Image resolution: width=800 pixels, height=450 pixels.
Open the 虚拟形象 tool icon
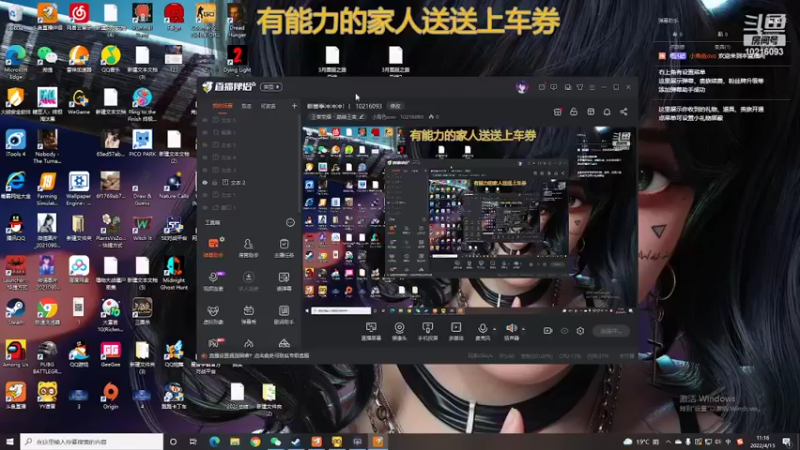214,314
